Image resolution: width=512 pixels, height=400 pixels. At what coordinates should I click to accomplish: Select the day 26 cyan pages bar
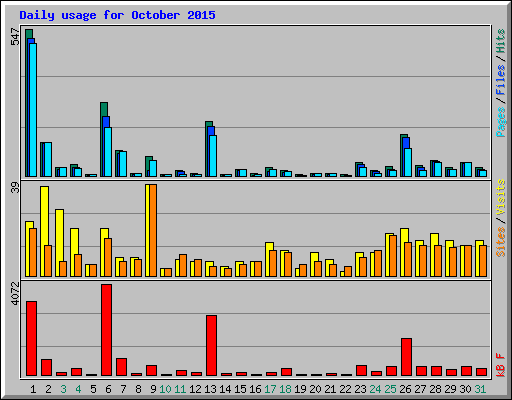coord(408,162)
